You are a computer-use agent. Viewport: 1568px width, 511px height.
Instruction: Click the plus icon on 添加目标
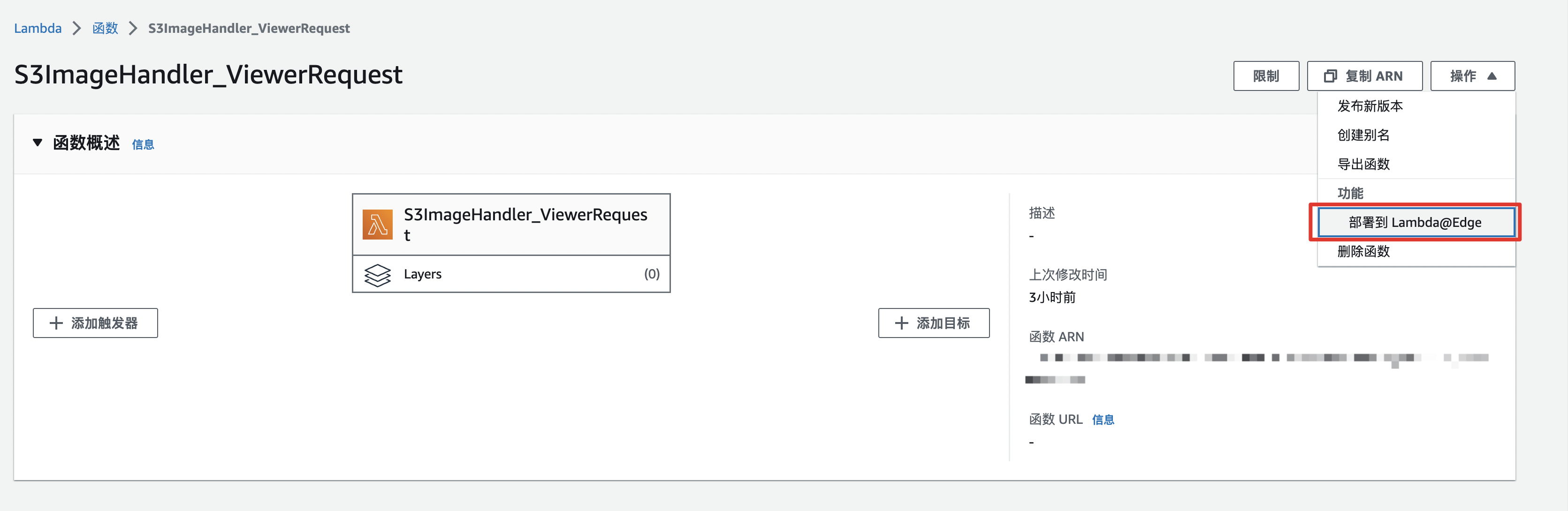pos(901,323)
